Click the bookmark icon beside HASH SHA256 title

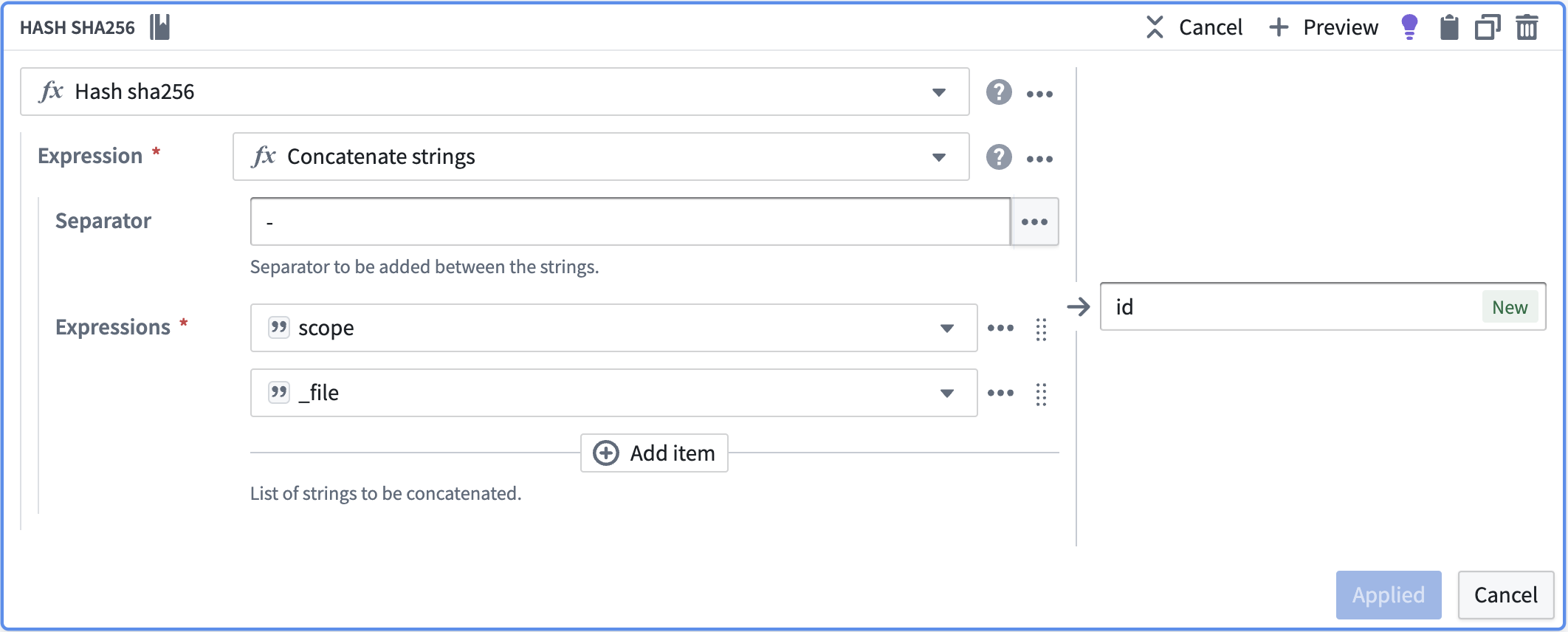pyautogui.click(x=160, y=27)
